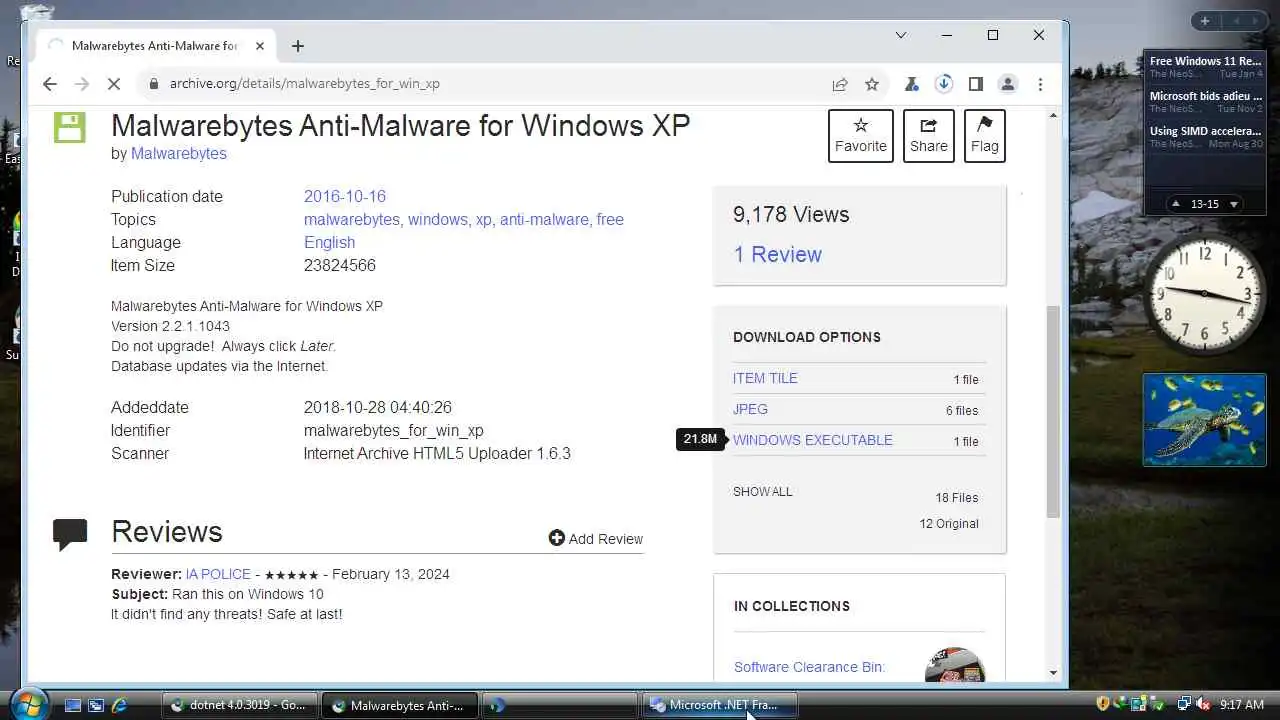Click the scrollbar up arrow
The height and width of the screenshot is (720, 1280).
pos(1053,117)
